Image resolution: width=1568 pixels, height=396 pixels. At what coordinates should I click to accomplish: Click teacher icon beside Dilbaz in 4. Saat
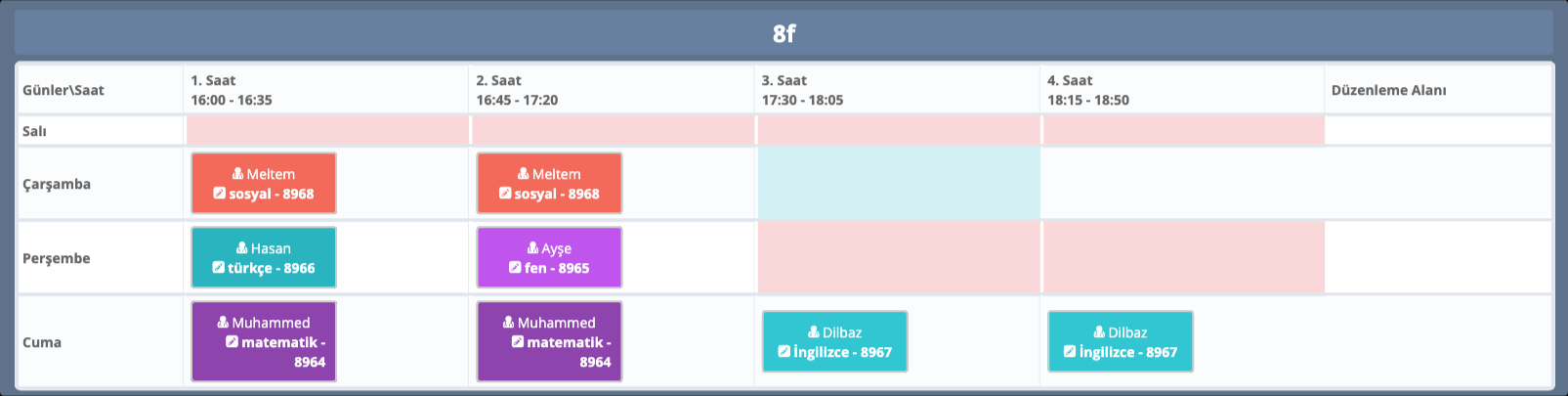1099,332
